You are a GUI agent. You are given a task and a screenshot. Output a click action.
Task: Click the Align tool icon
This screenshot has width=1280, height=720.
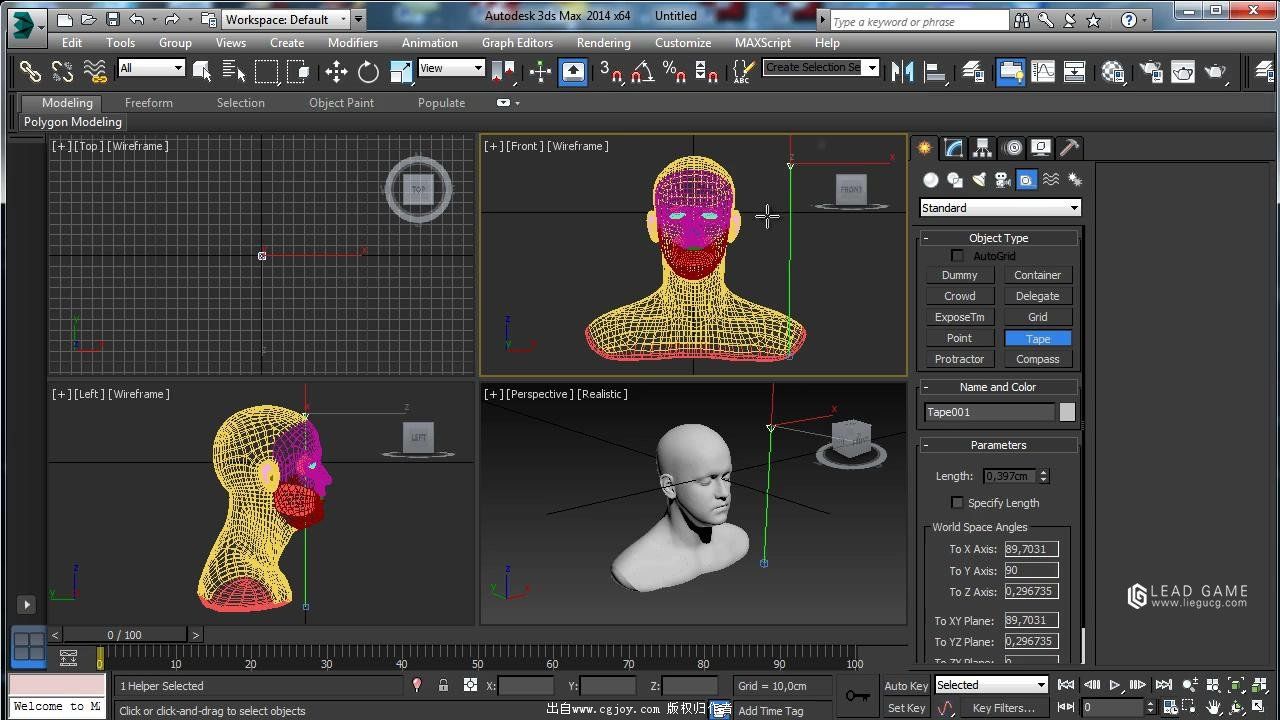point(935,71)
